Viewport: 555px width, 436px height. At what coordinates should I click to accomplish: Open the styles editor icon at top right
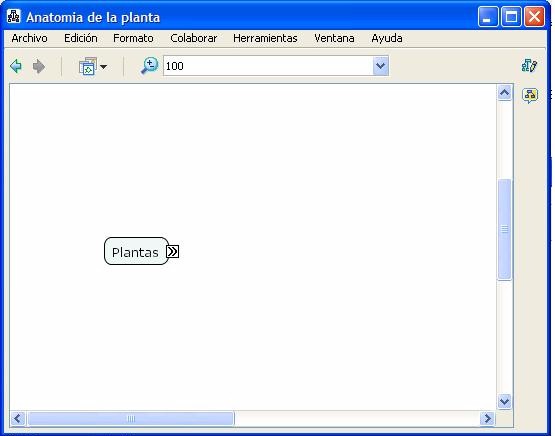click(529, 65)
